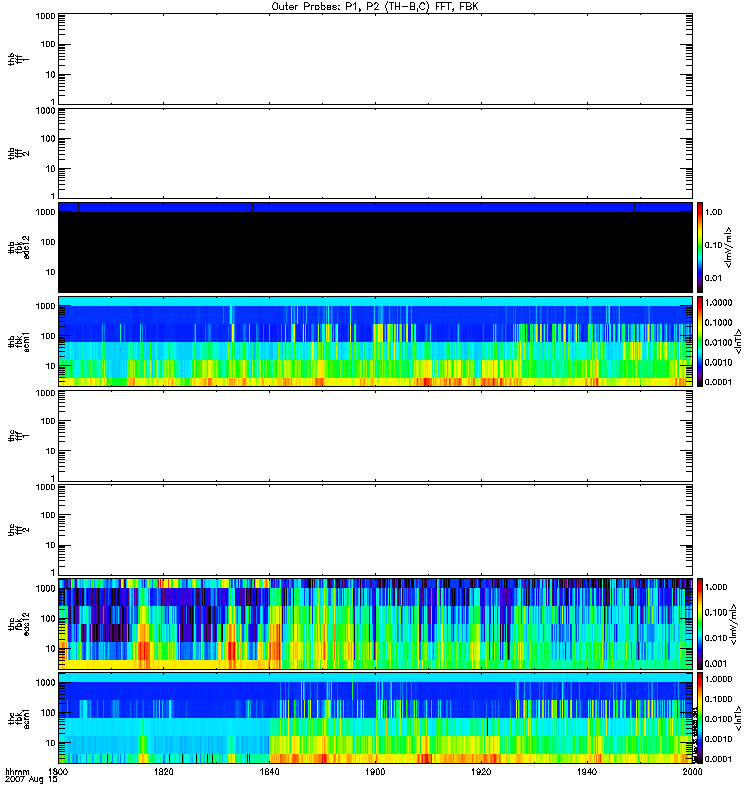Click the thb fbk edc12 color bar

[701, 246]
